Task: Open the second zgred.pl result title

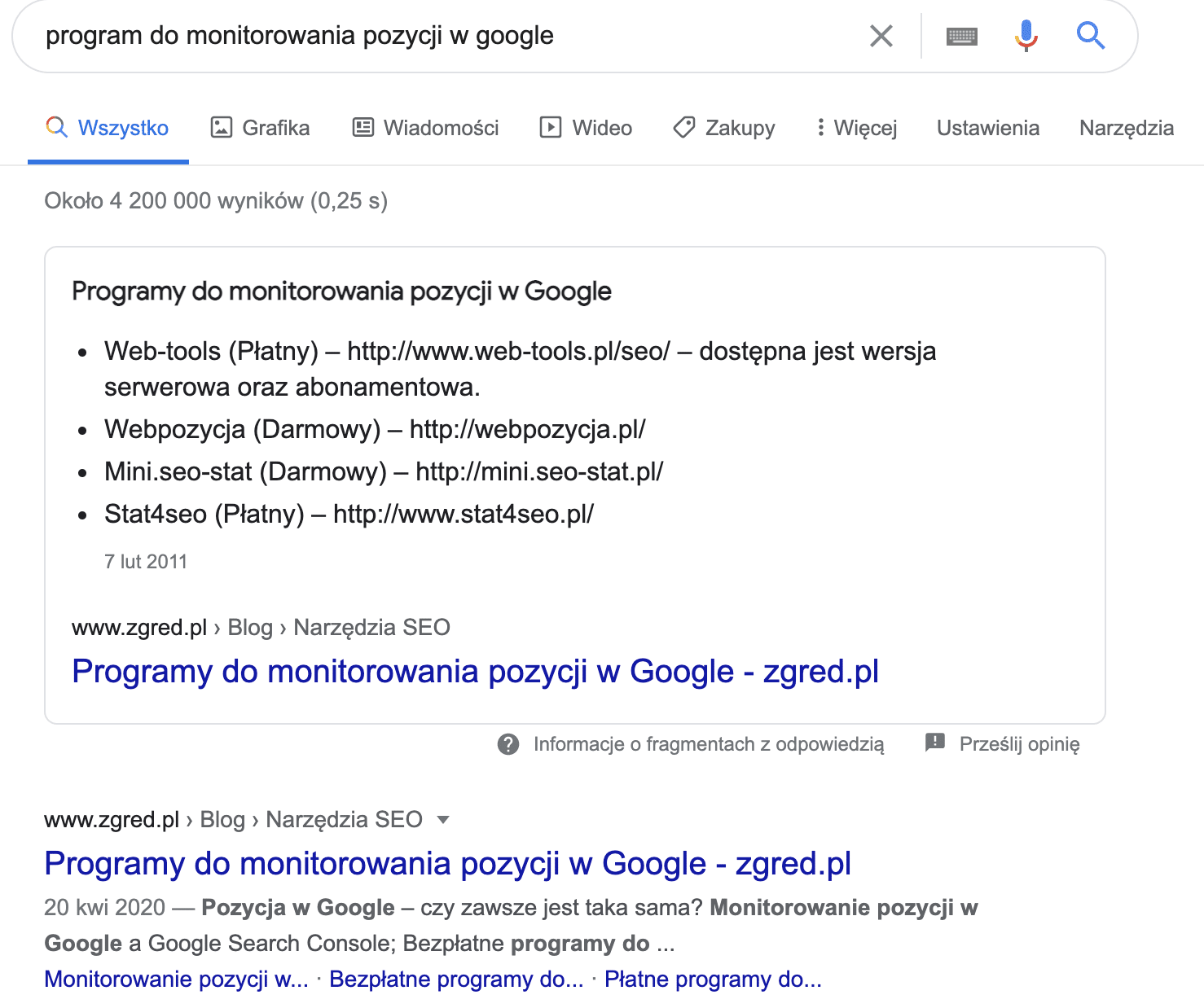Action: tap(447, 864)
